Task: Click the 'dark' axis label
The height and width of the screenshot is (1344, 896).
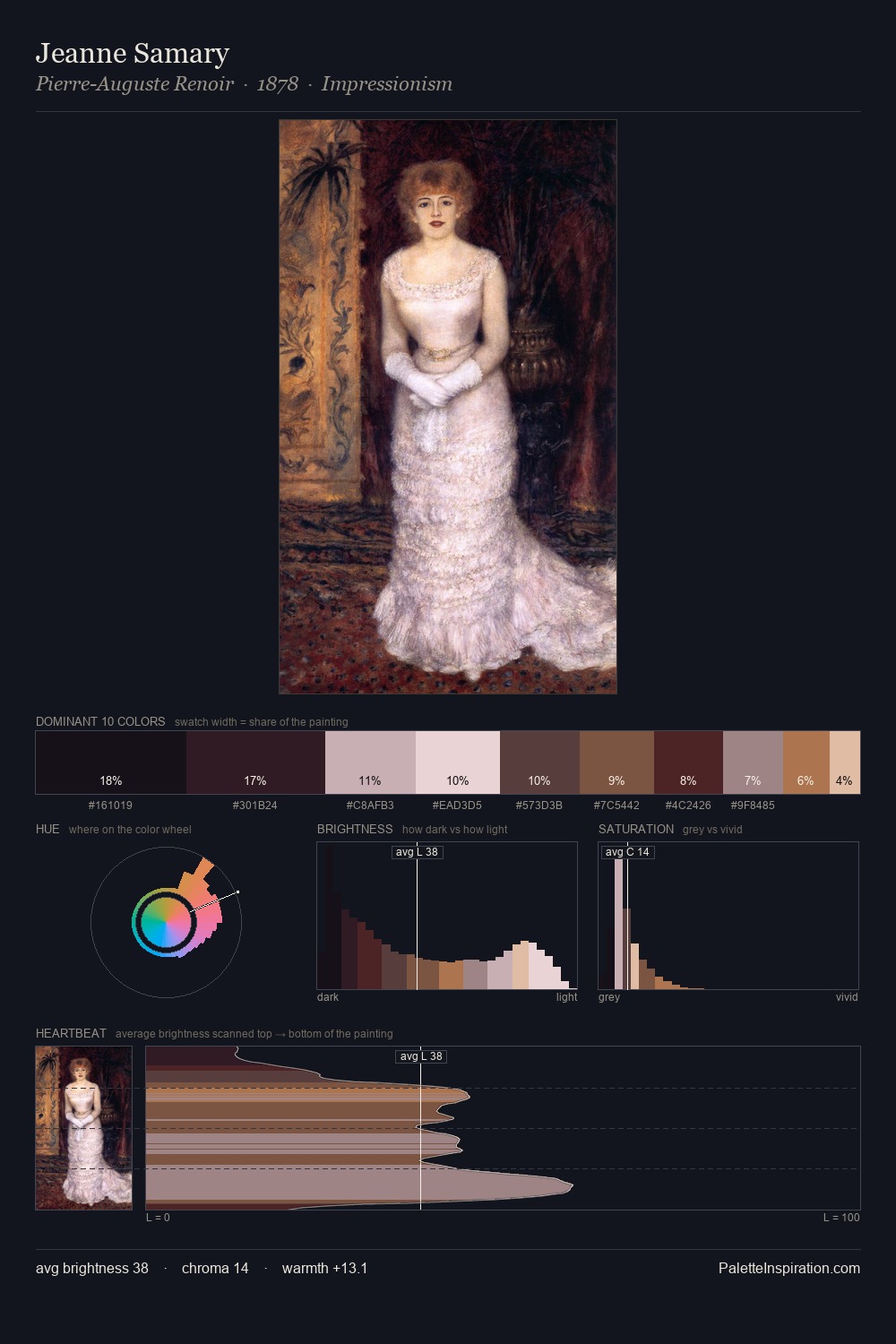Action: click(x=328, y=996)
